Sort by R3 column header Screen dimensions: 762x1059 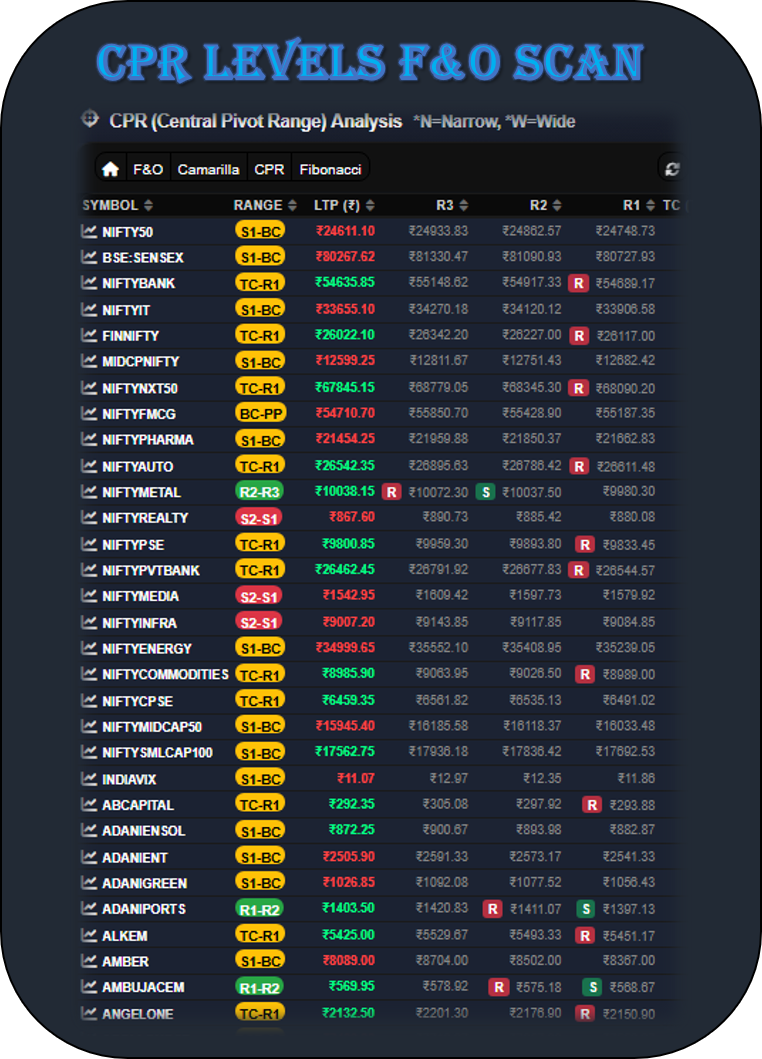tap(451, 205)
